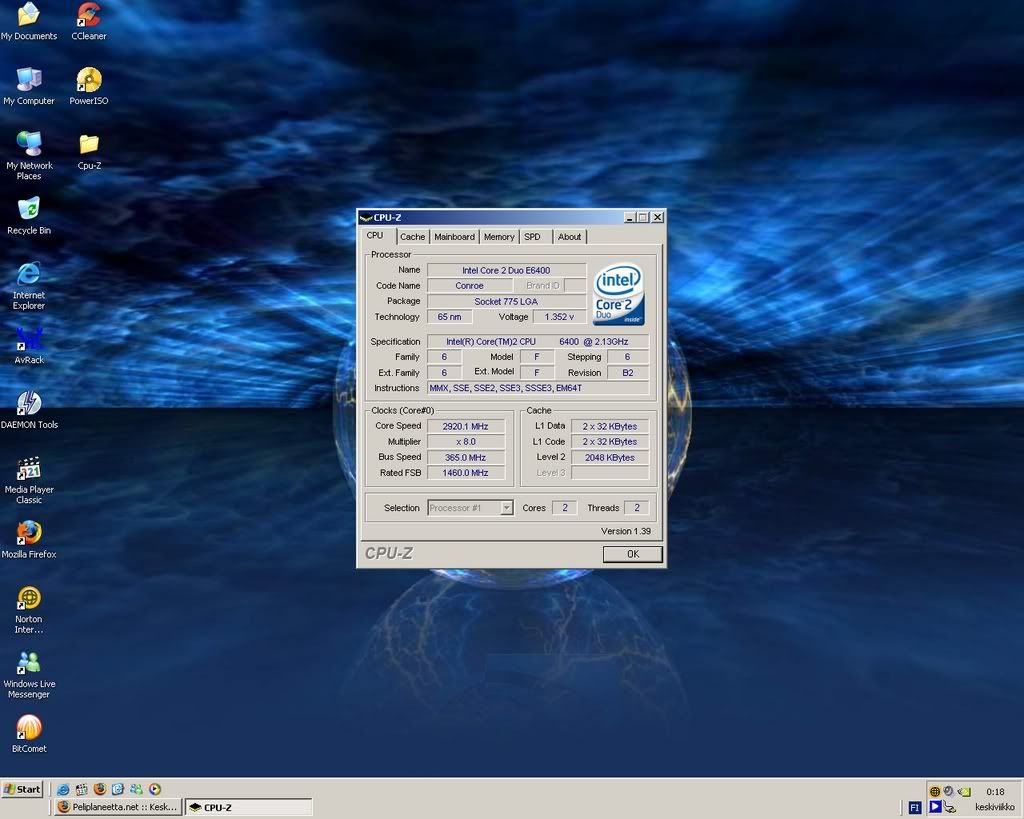Click the Recycle Bin icon
The image size is (1024, 819).
(29, 210)
